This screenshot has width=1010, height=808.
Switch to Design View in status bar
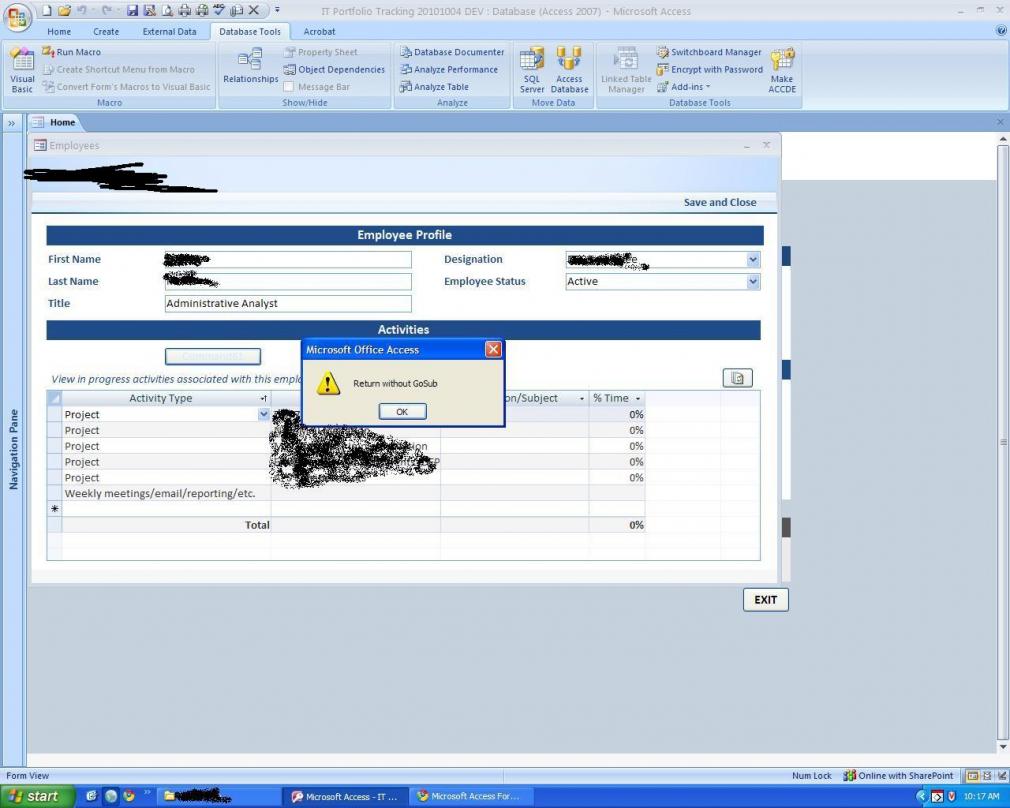(1000, 776)
